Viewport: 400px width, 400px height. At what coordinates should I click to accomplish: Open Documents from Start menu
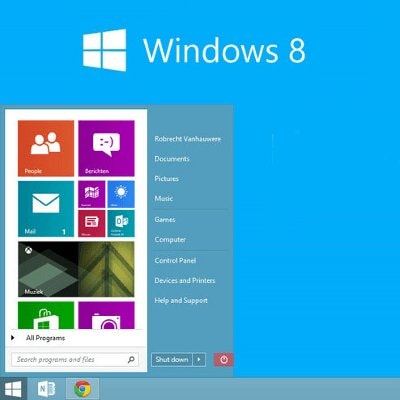point(172,159)
